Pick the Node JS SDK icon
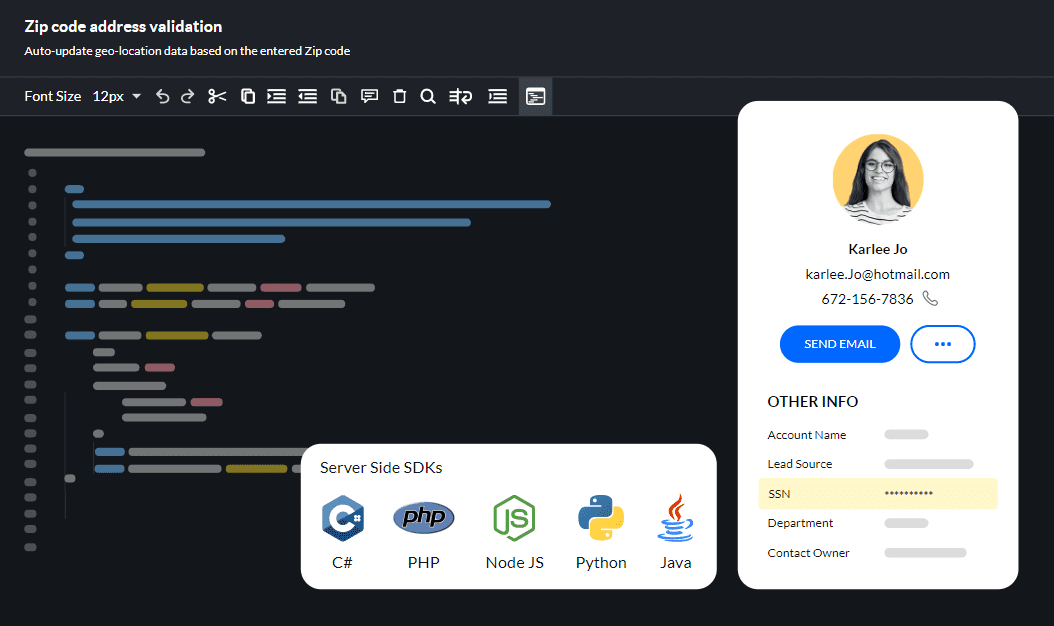 coord(514,518)
